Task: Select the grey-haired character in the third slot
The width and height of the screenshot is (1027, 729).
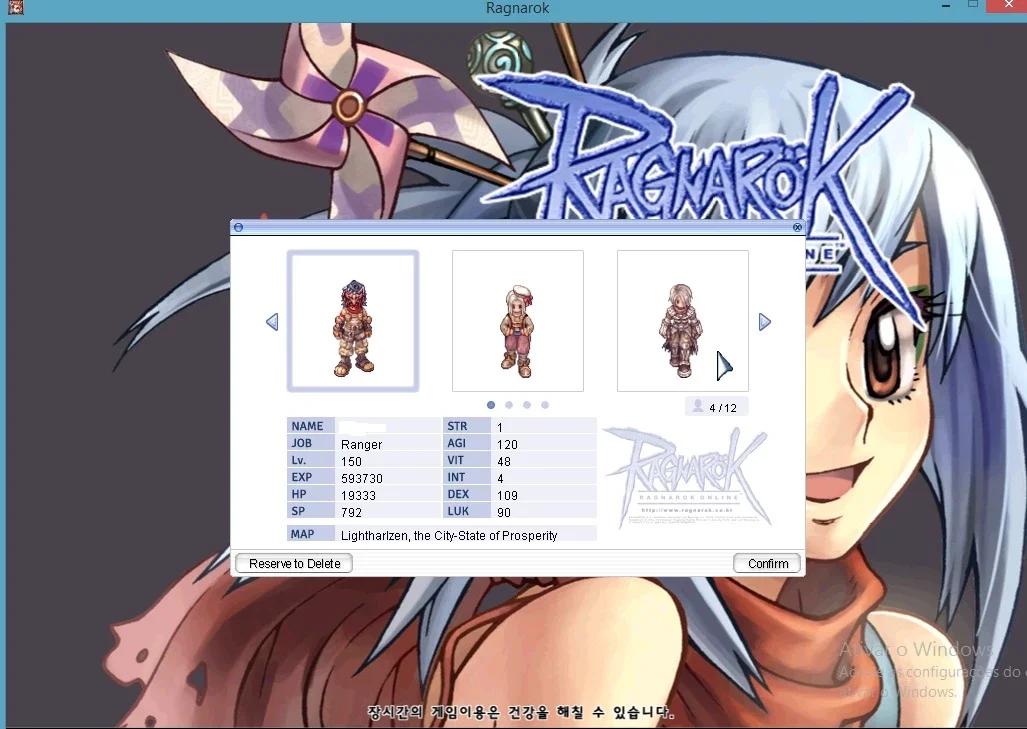Action: (682, 321)
